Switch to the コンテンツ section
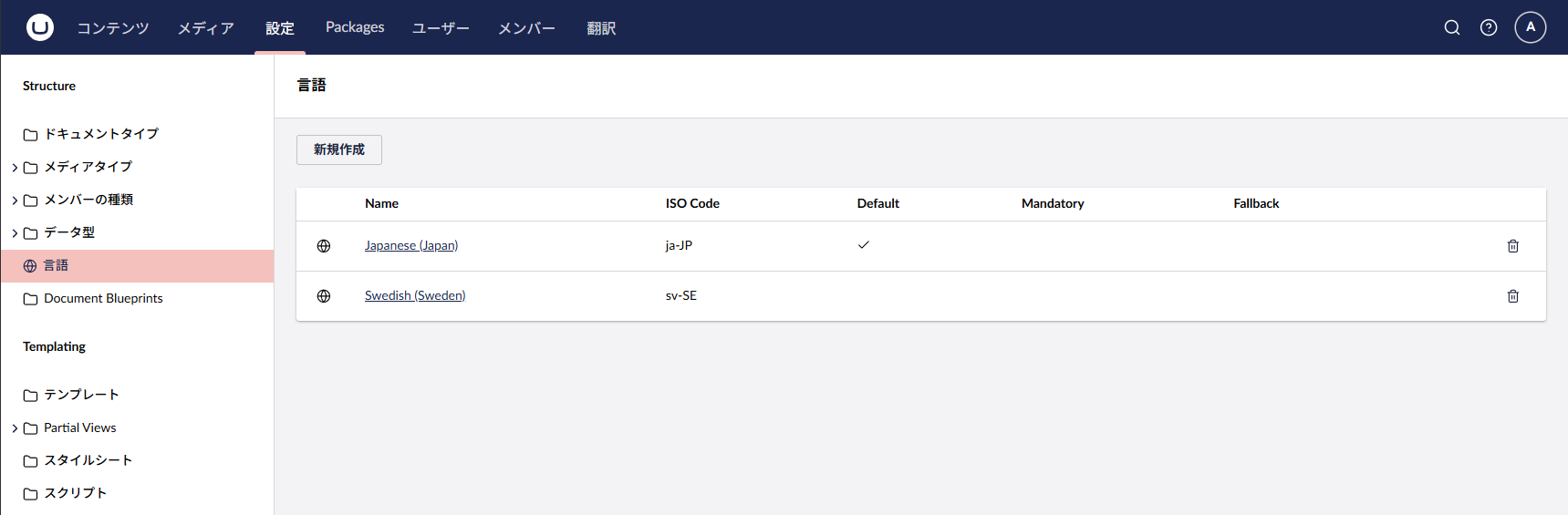The width and height of the screenshot is (1568, 515). 113,28
